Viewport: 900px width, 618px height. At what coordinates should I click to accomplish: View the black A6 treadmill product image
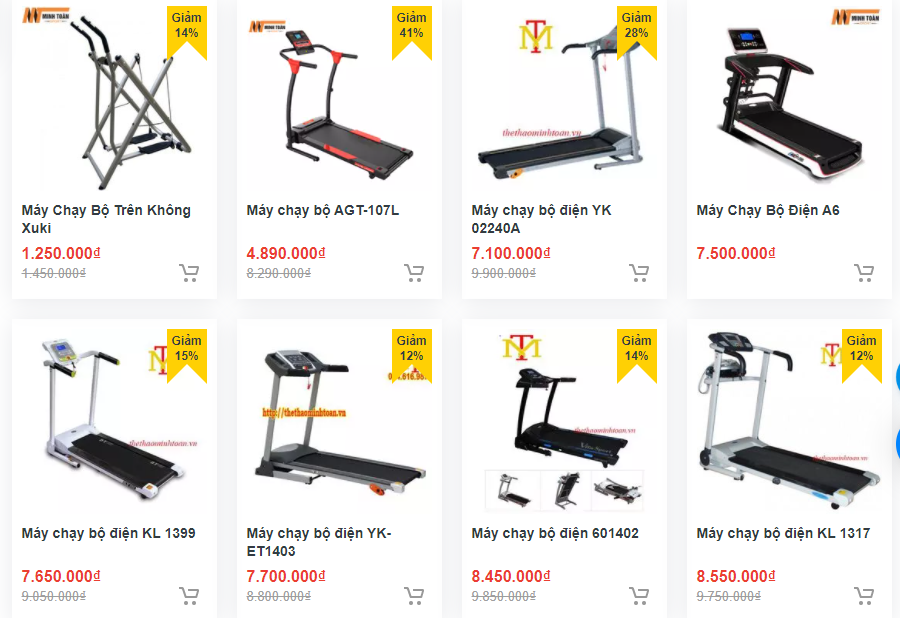click(x=789, y=98)
